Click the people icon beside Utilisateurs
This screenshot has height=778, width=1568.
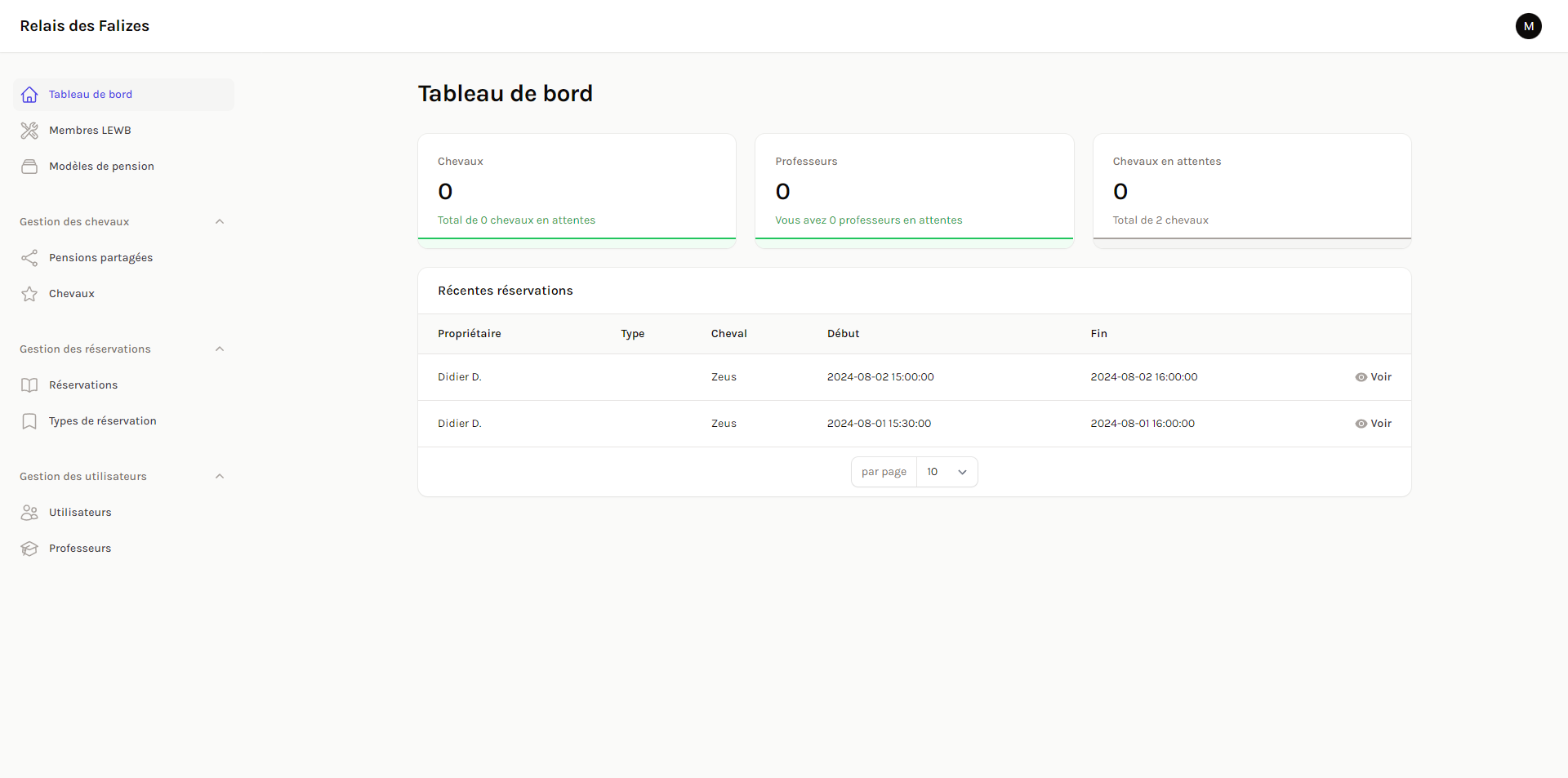[29, 513]
